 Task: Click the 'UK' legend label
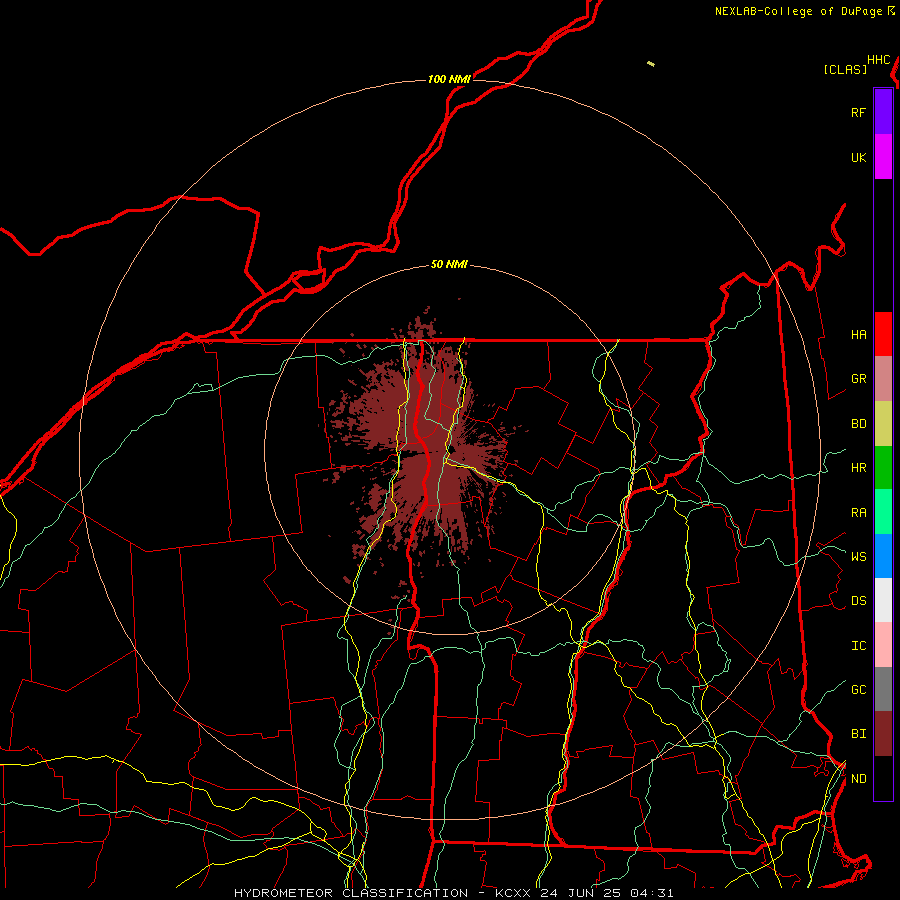point(858,157)
